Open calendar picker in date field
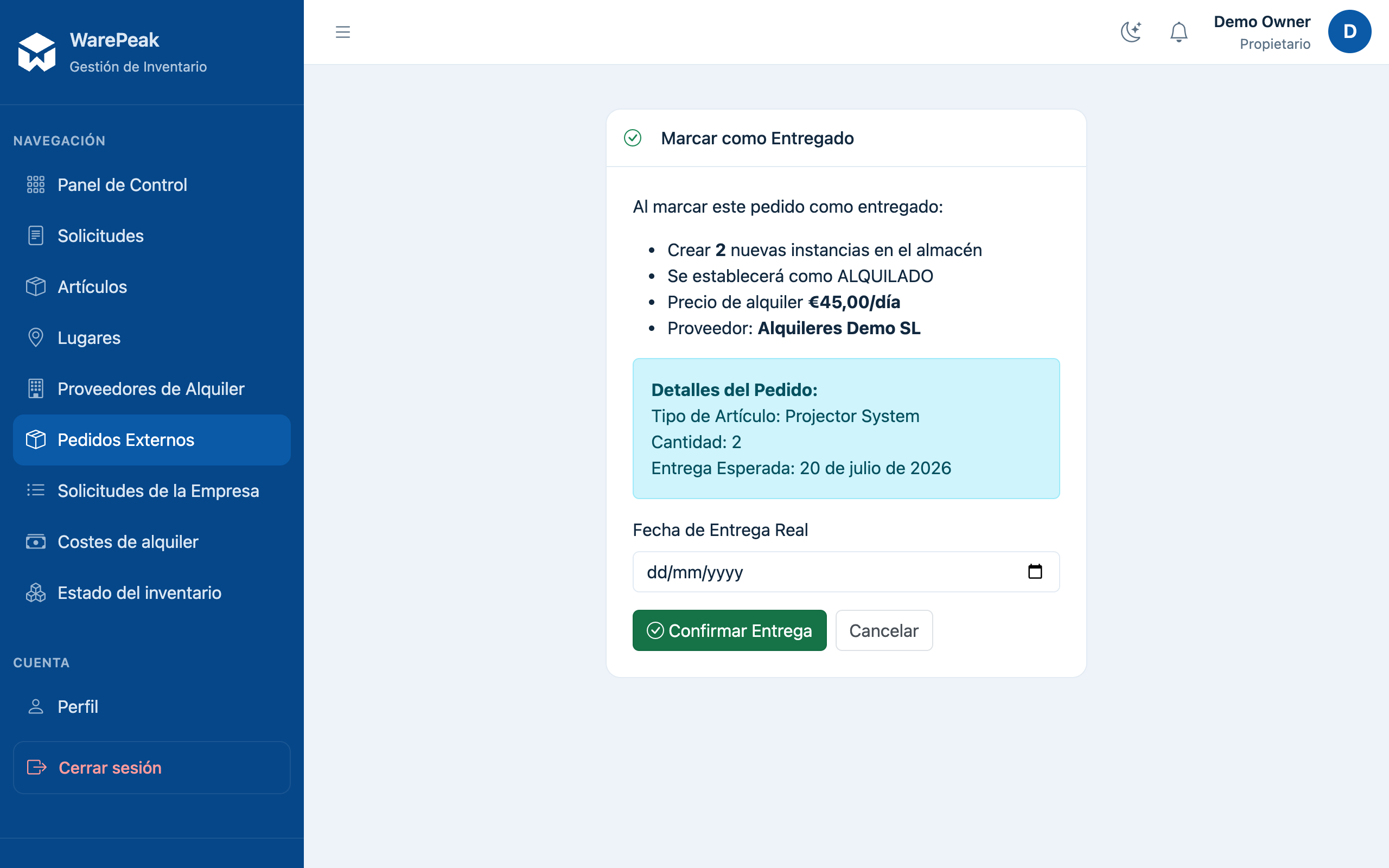The width and height of the screenshot is (1389, 868). (x=1035, y=572)
